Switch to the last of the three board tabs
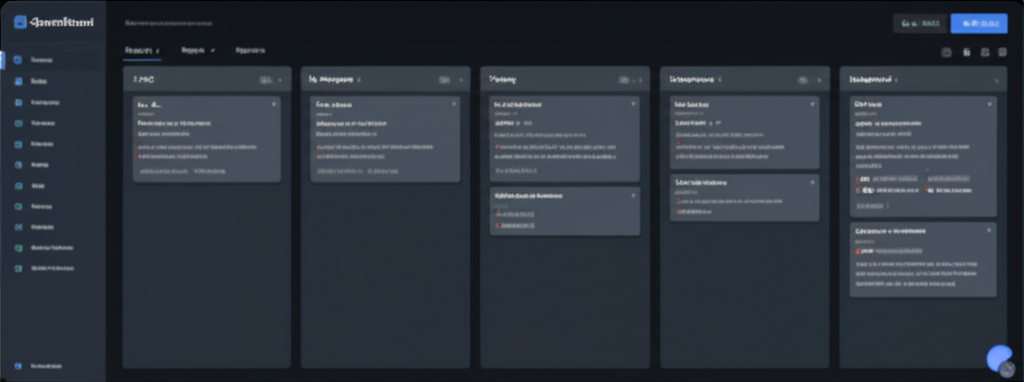Screen dimensions: 1024x382 pos(250,50)
